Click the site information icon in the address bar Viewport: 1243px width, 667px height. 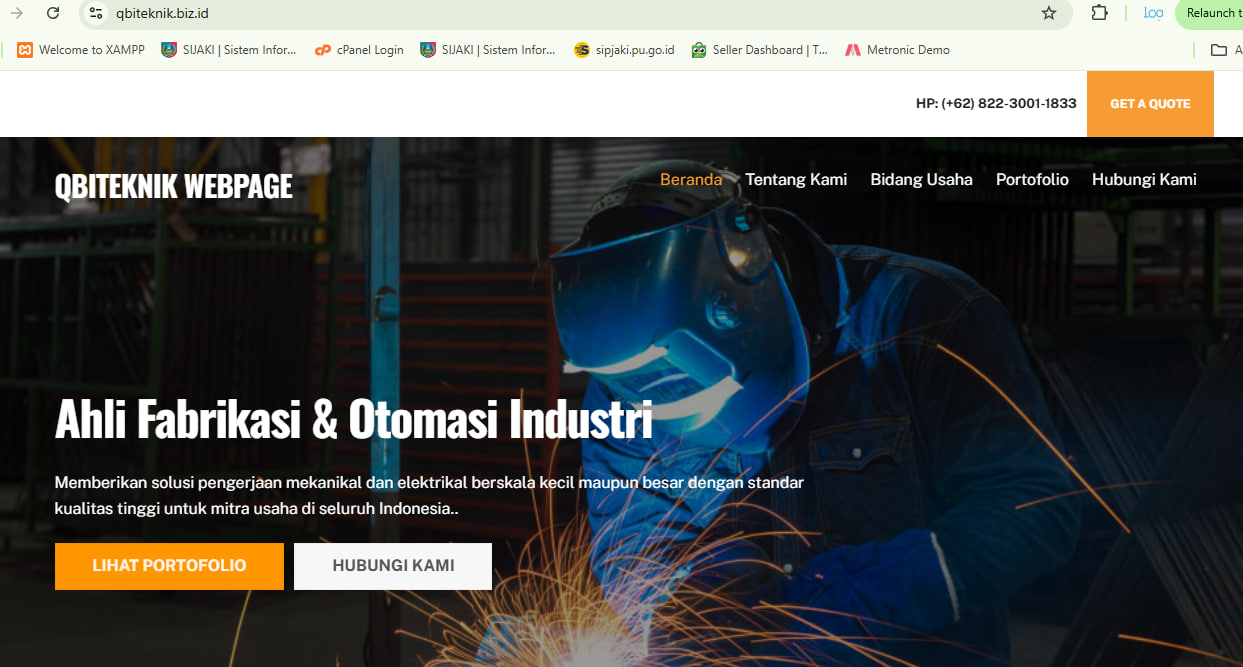point(95,14)
